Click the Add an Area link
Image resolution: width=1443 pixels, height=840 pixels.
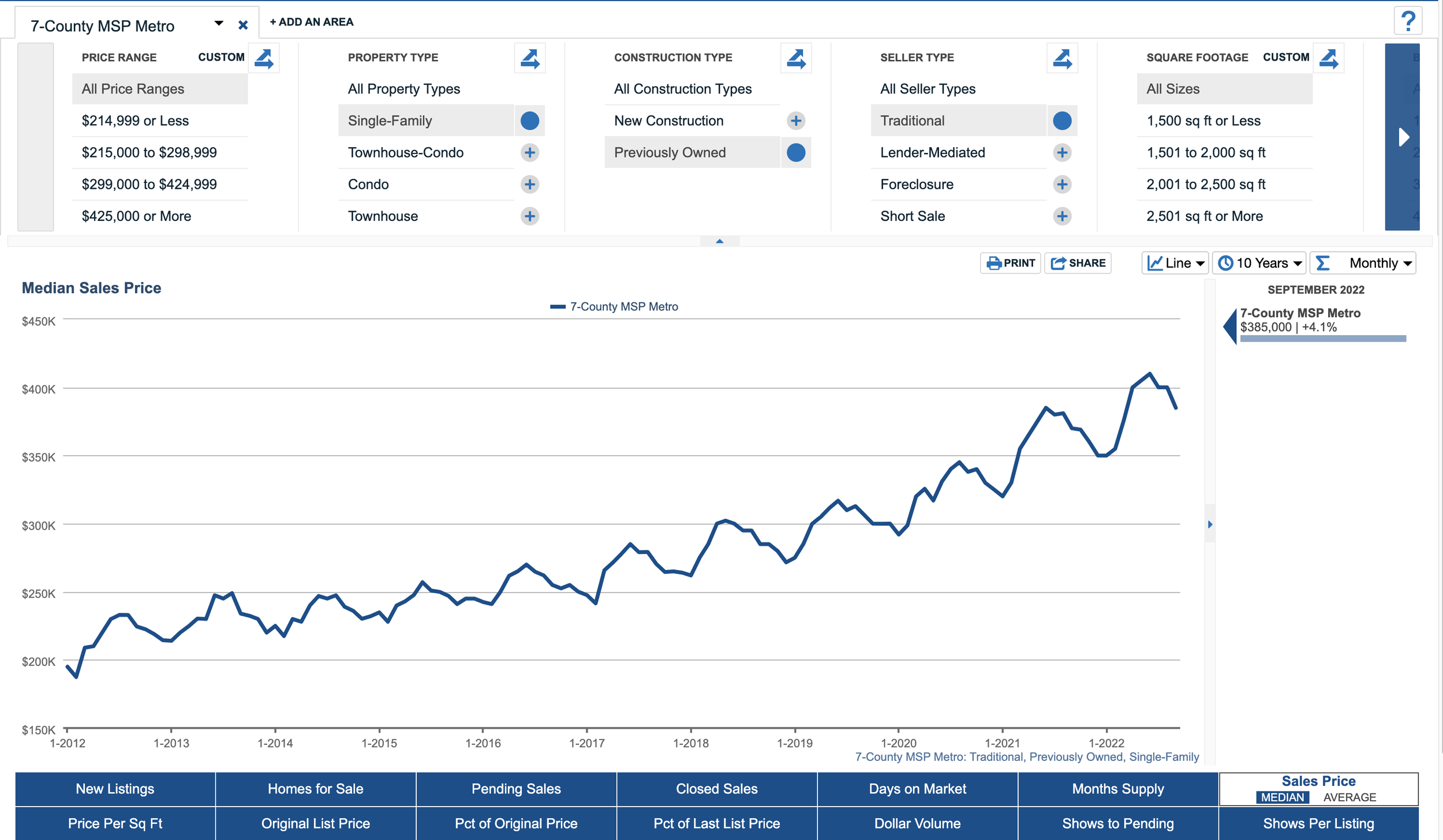[x=311, y=22]
